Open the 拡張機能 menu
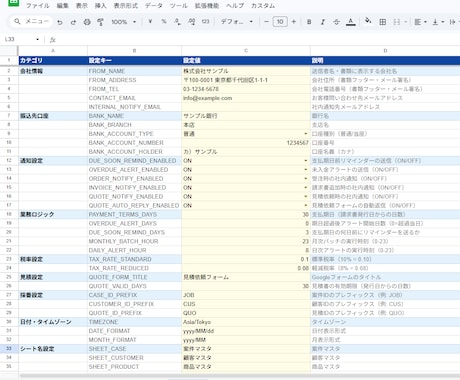This screenshot has height=380, width=460. (207, 6)
